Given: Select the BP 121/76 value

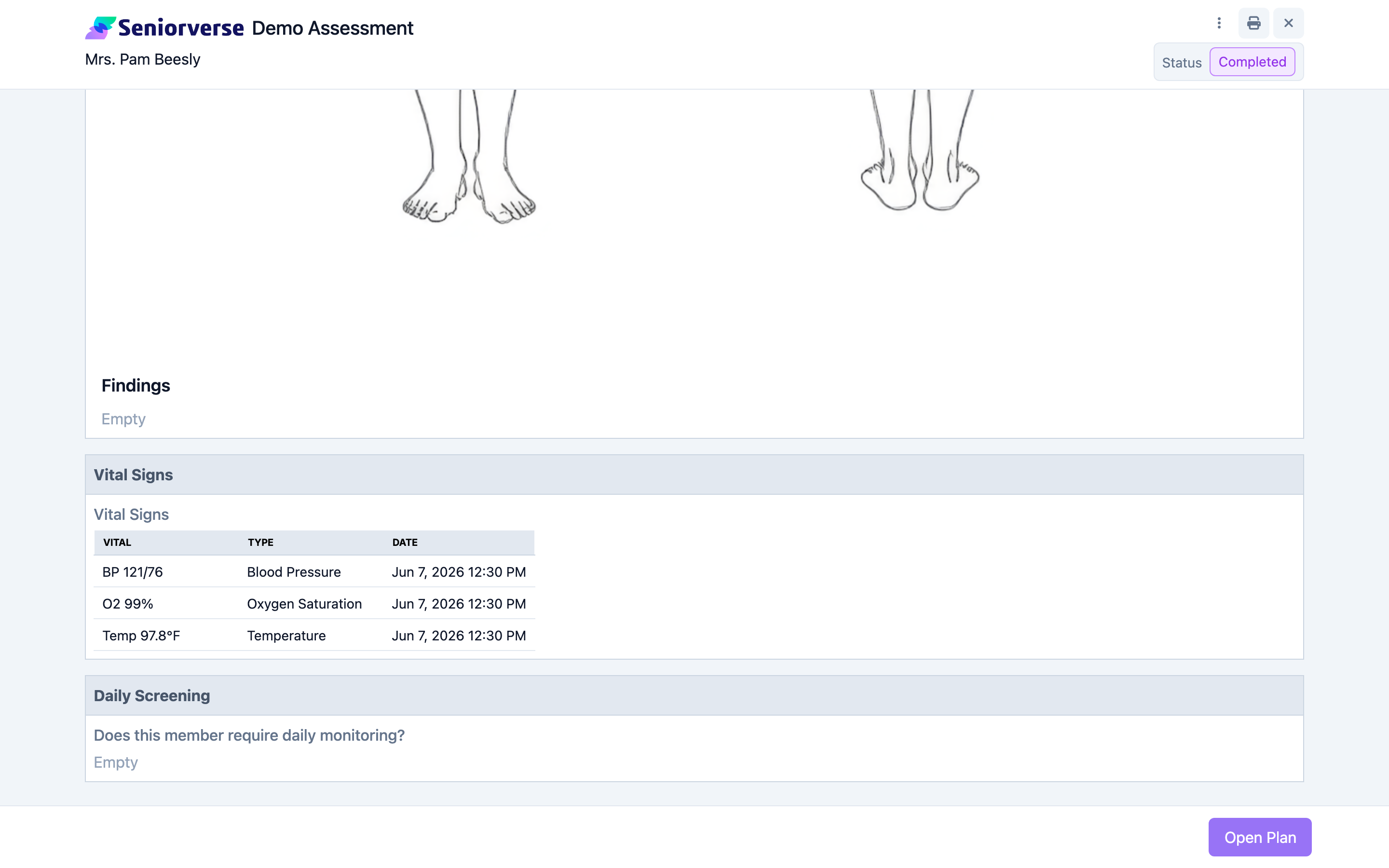Looking at the screenshot, I should tap(133, 572).
